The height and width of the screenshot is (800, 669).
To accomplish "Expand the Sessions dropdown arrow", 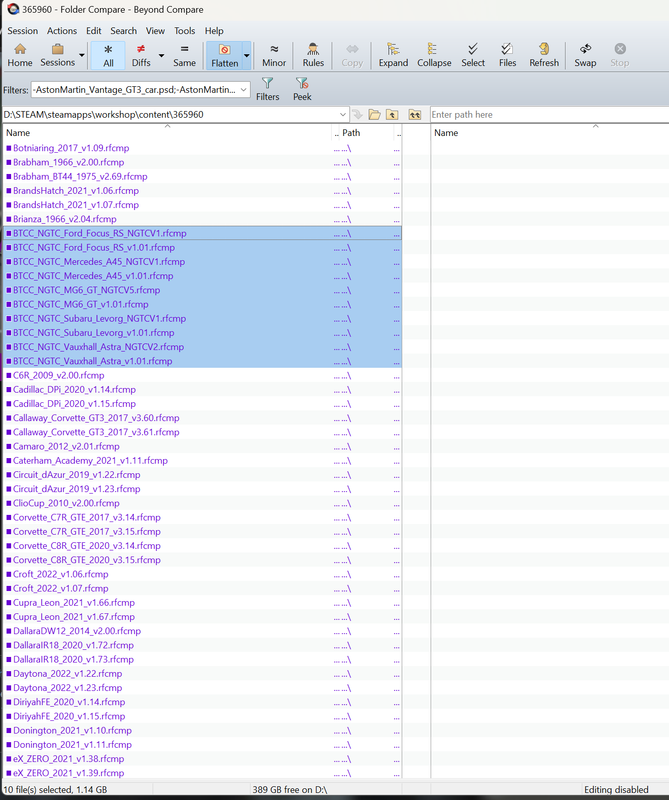I will (x=82, y=55).
